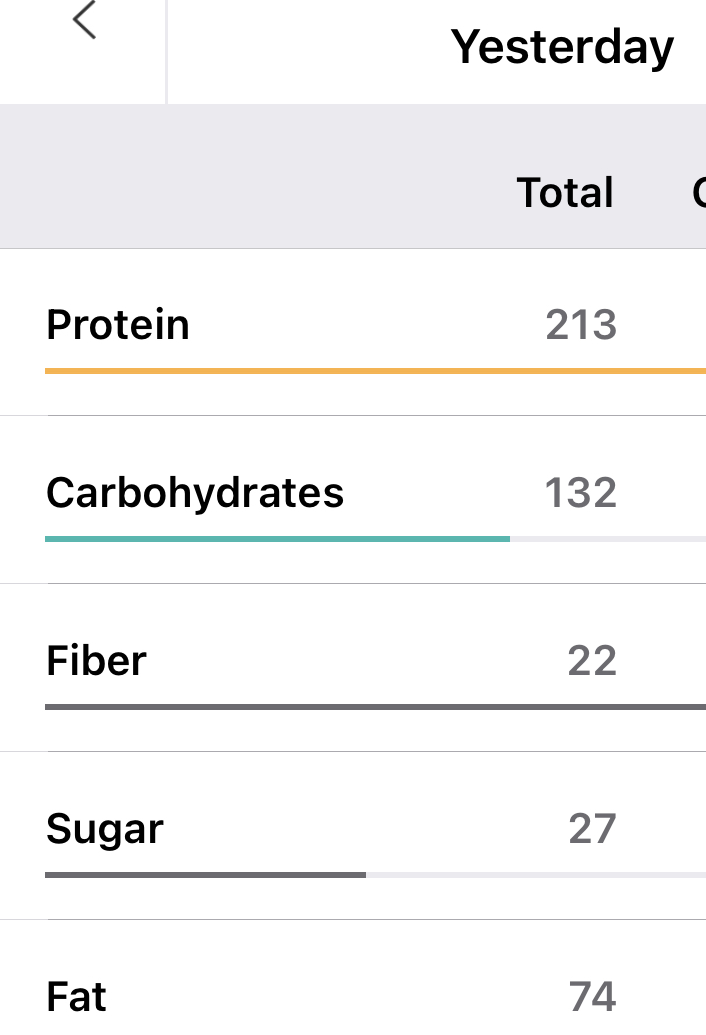Tap the Fat total value 74
Screen dimensions: 706x1035
[x=592, y=997]
